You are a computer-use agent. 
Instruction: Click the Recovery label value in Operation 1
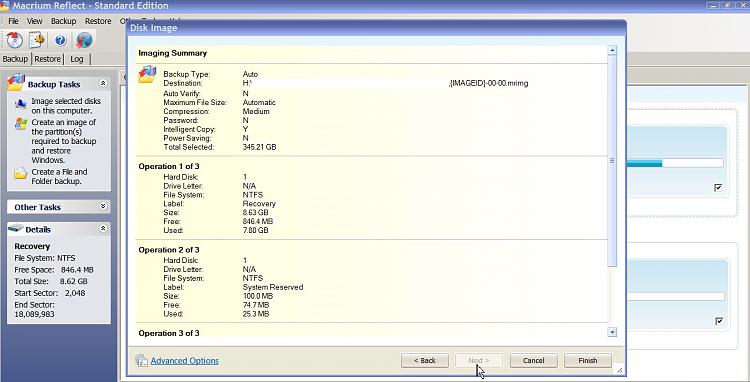pos(259,204)
